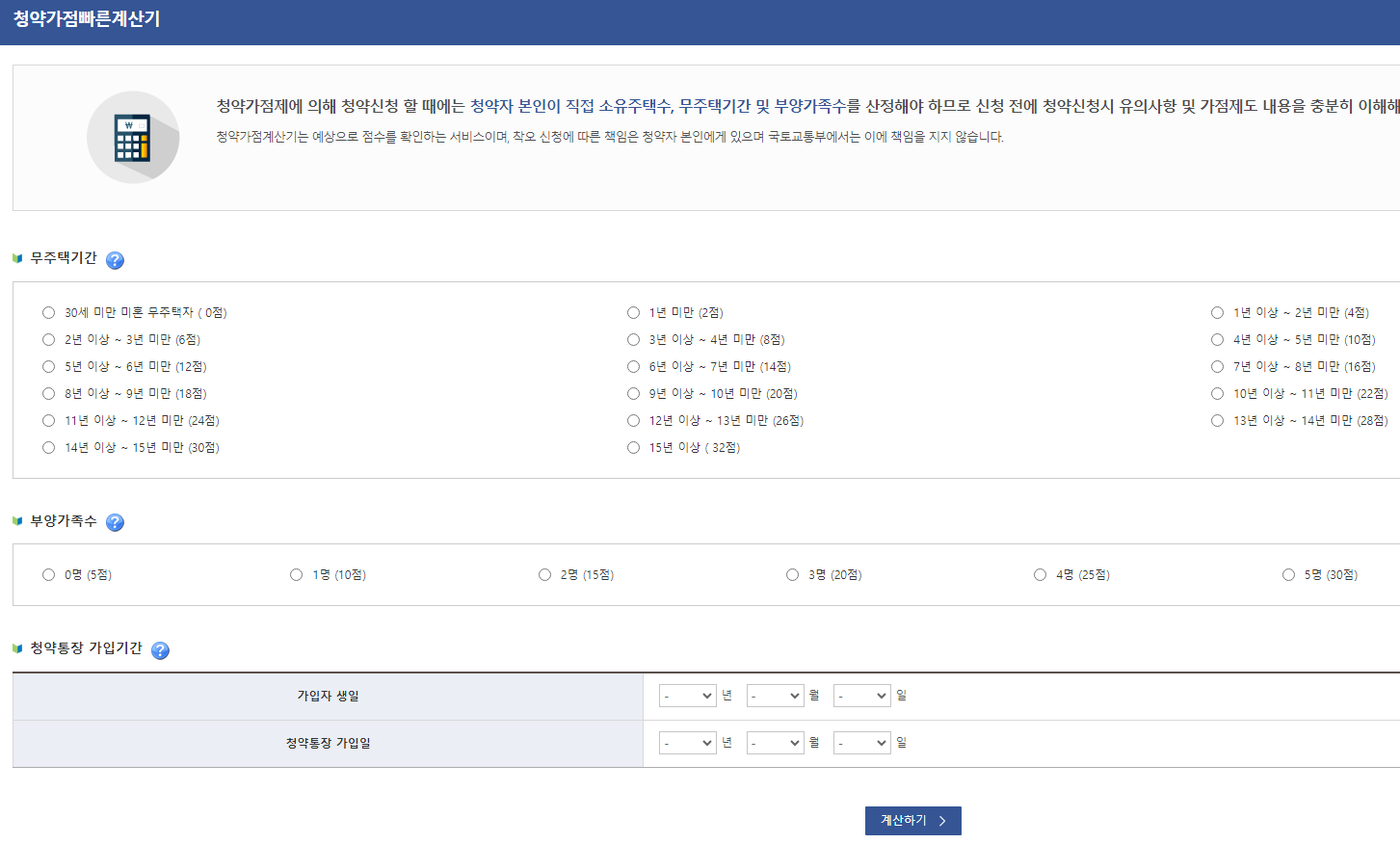The height and width of the screenshot is (844, 1400).
Task: Open the 가입자 생일 month dropdown
Action: click(x=775, y=695)
